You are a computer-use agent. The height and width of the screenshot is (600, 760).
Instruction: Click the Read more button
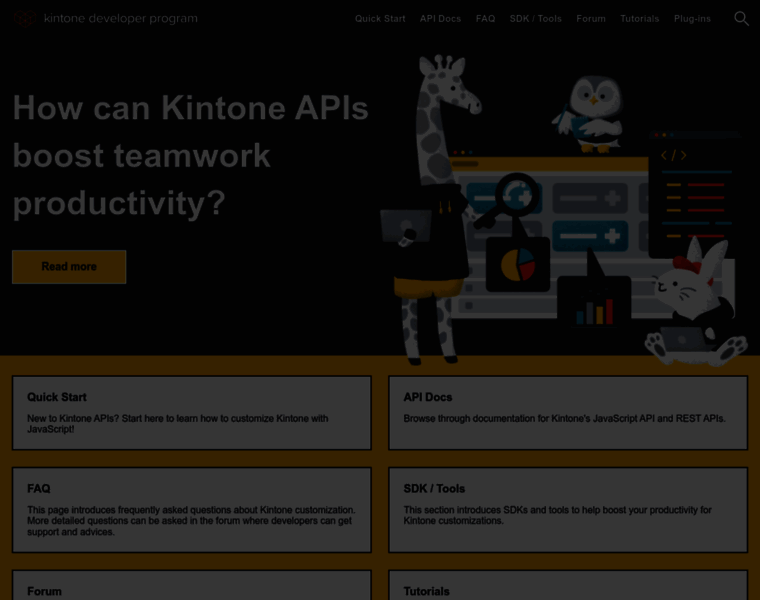[69, 267]
